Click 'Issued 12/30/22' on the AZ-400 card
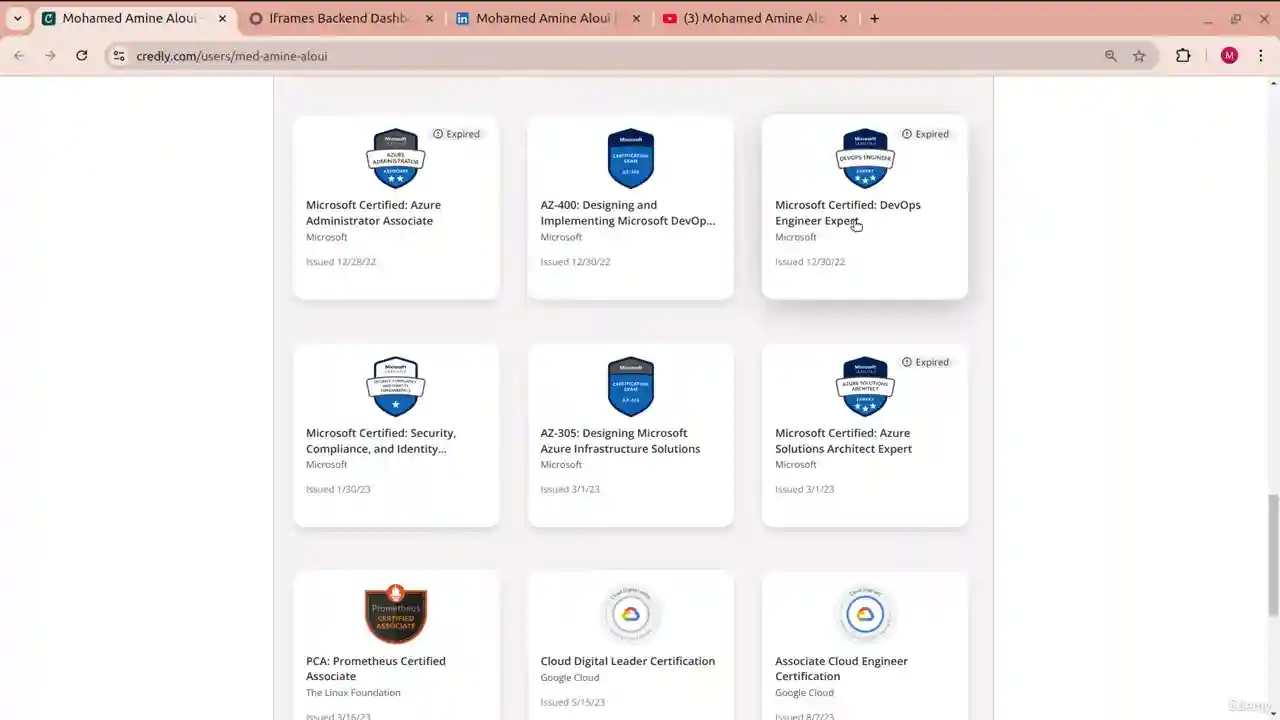This screenshot has height=720, width=1280. point(575,262)
